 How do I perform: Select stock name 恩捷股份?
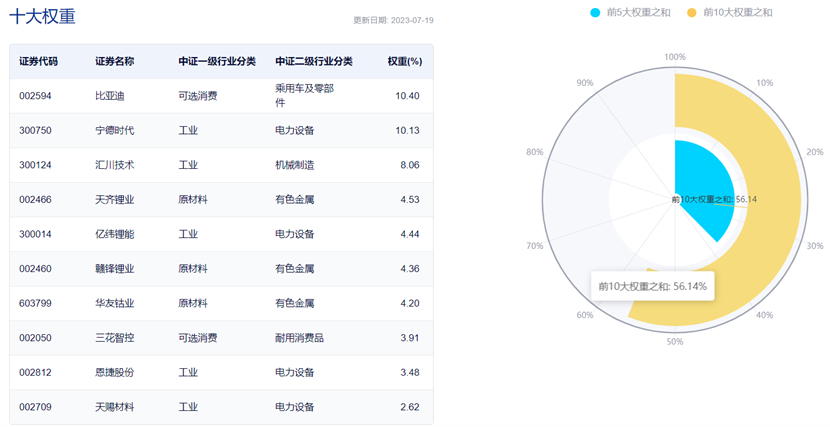pos(115,373)
